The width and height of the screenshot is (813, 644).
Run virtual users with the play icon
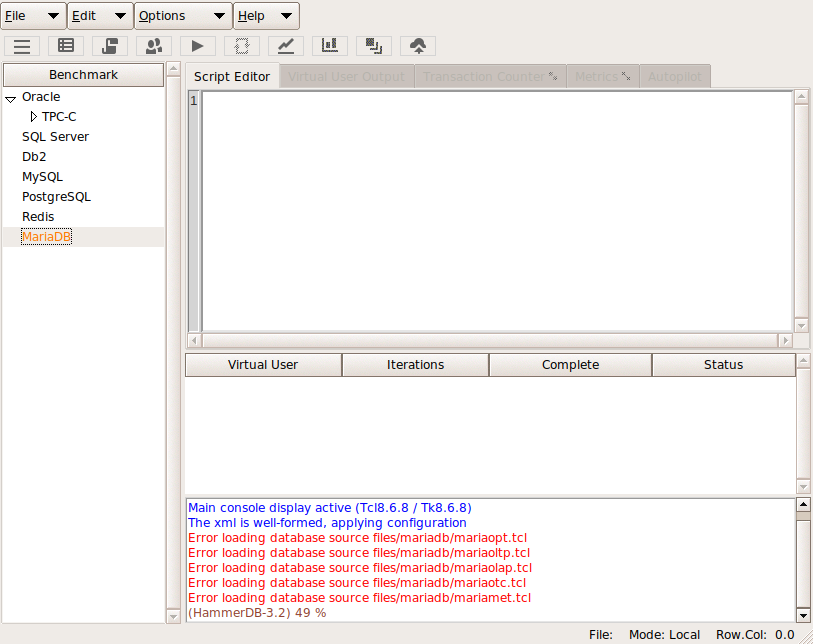[198, 46]
